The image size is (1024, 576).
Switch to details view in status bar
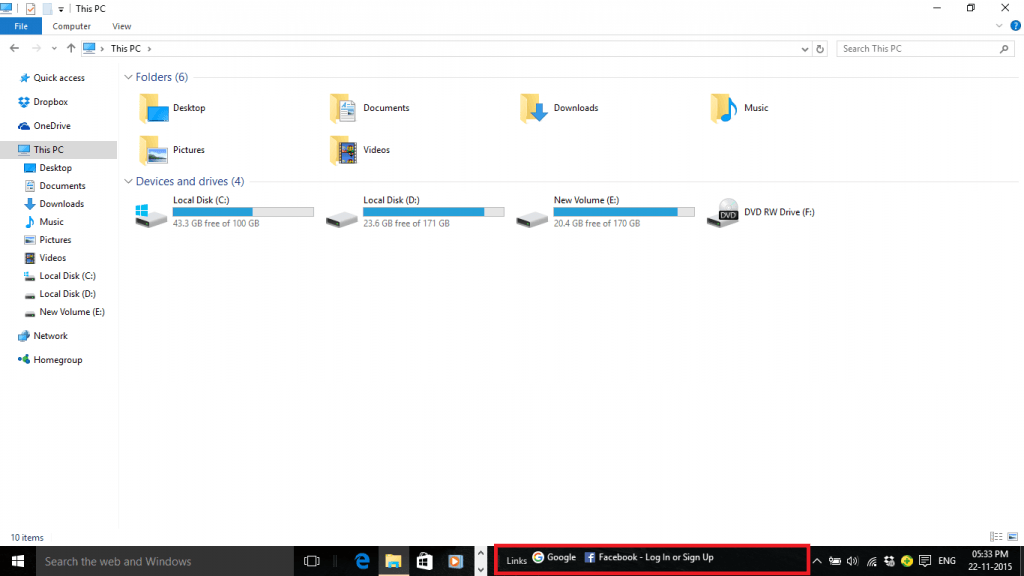[x=996, y=537]
